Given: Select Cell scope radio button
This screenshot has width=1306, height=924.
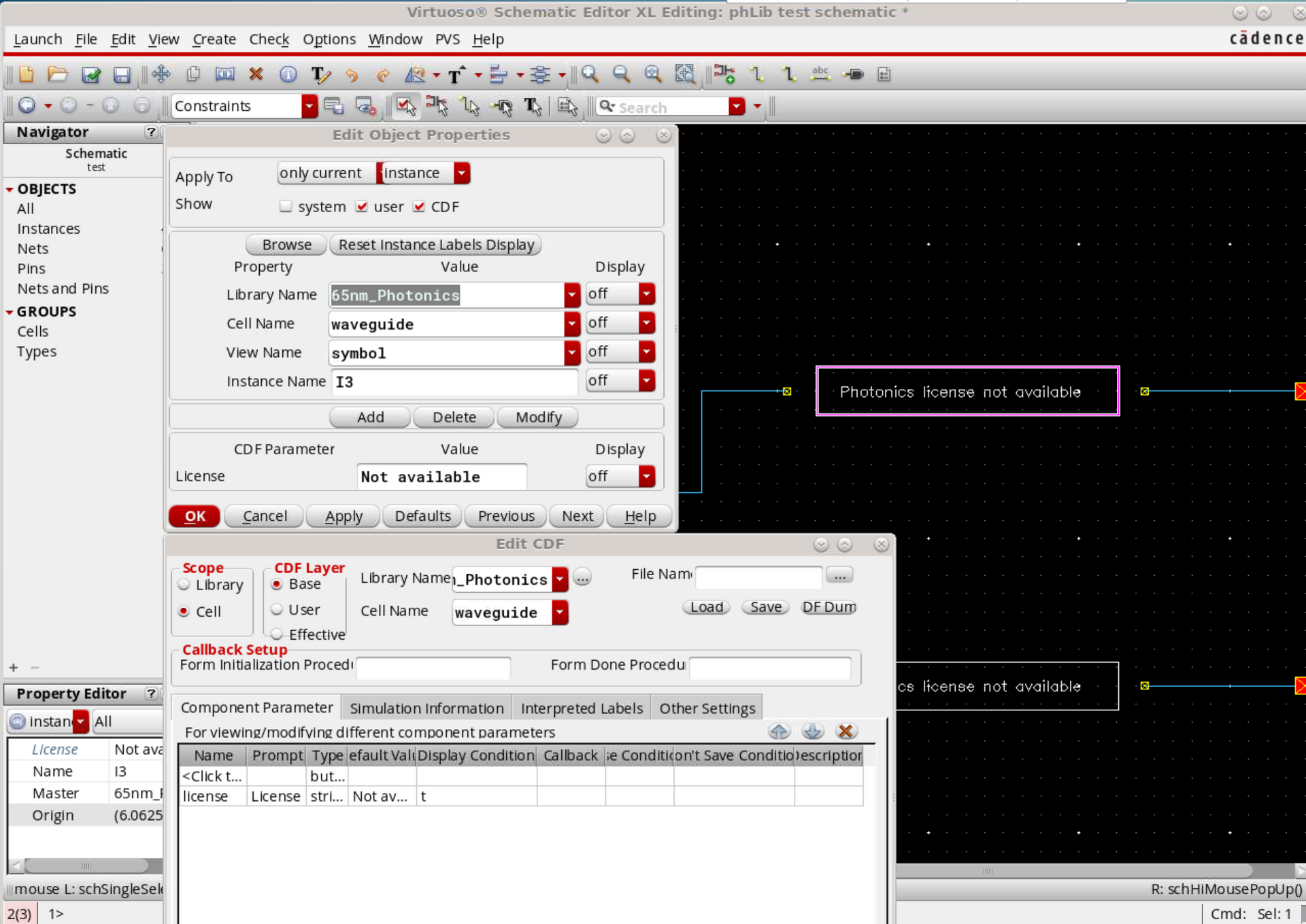Looking at the screenshot, I should click(184, 611).
